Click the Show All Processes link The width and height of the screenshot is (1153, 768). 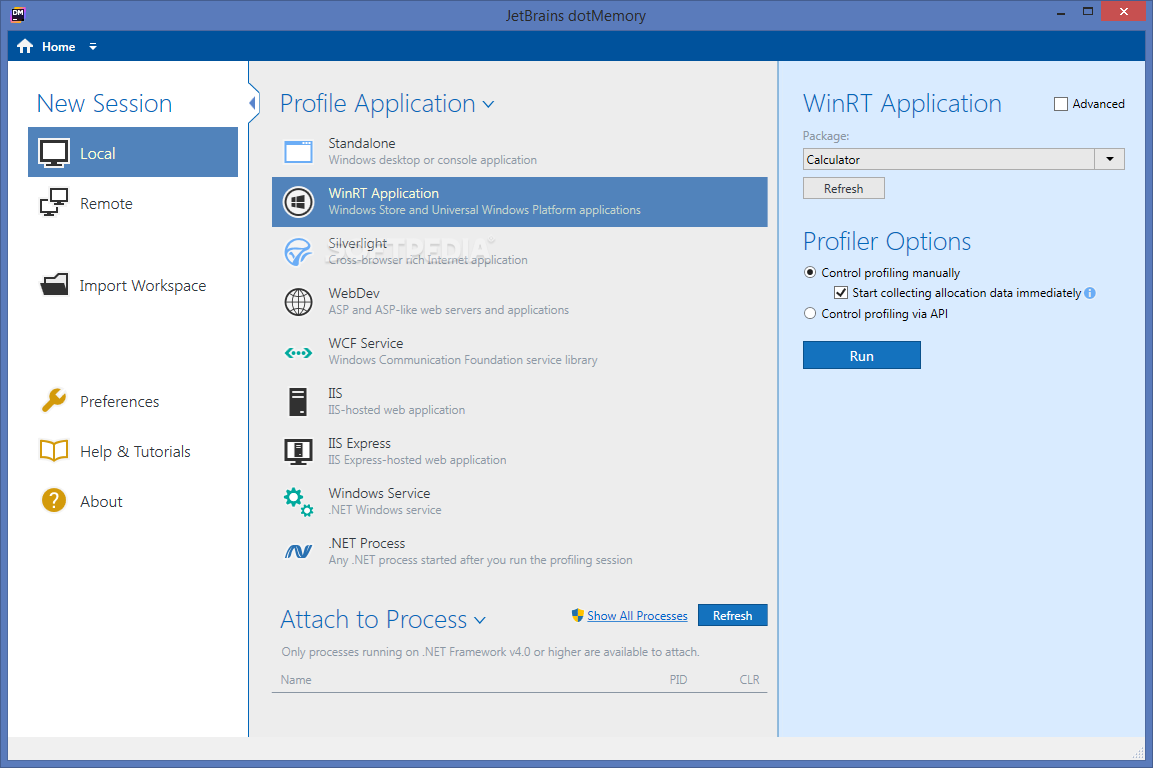pyautogui.click(x=637, y=616)
